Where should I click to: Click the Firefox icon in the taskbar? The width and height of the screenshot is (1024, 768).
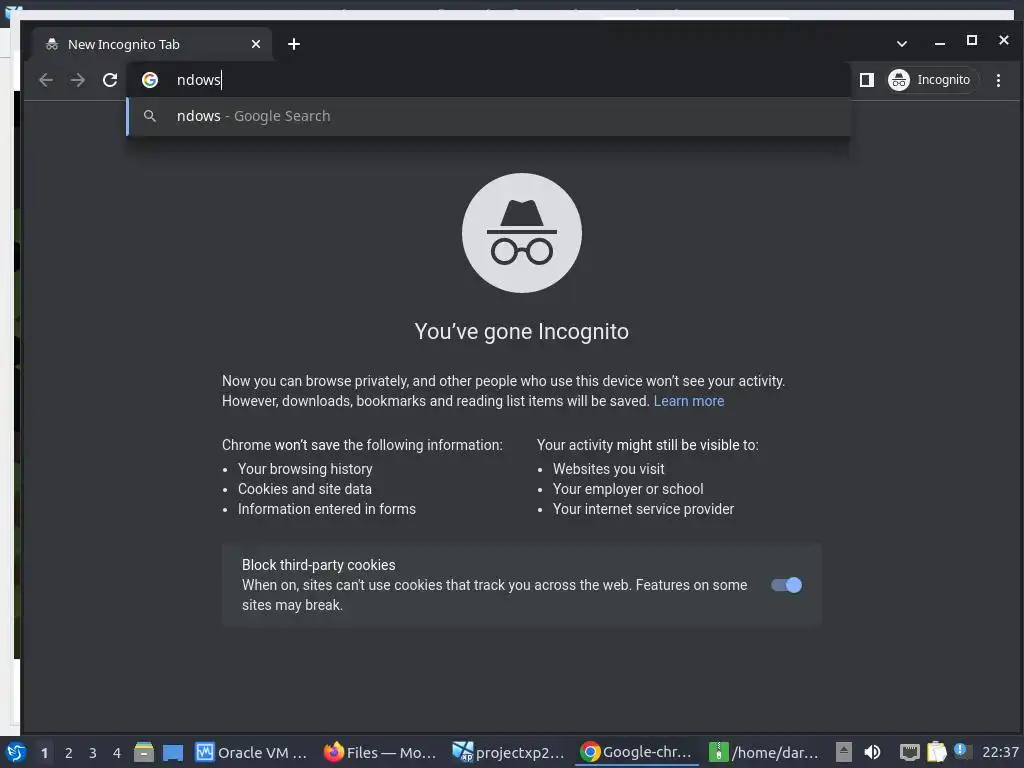(334, 752)
